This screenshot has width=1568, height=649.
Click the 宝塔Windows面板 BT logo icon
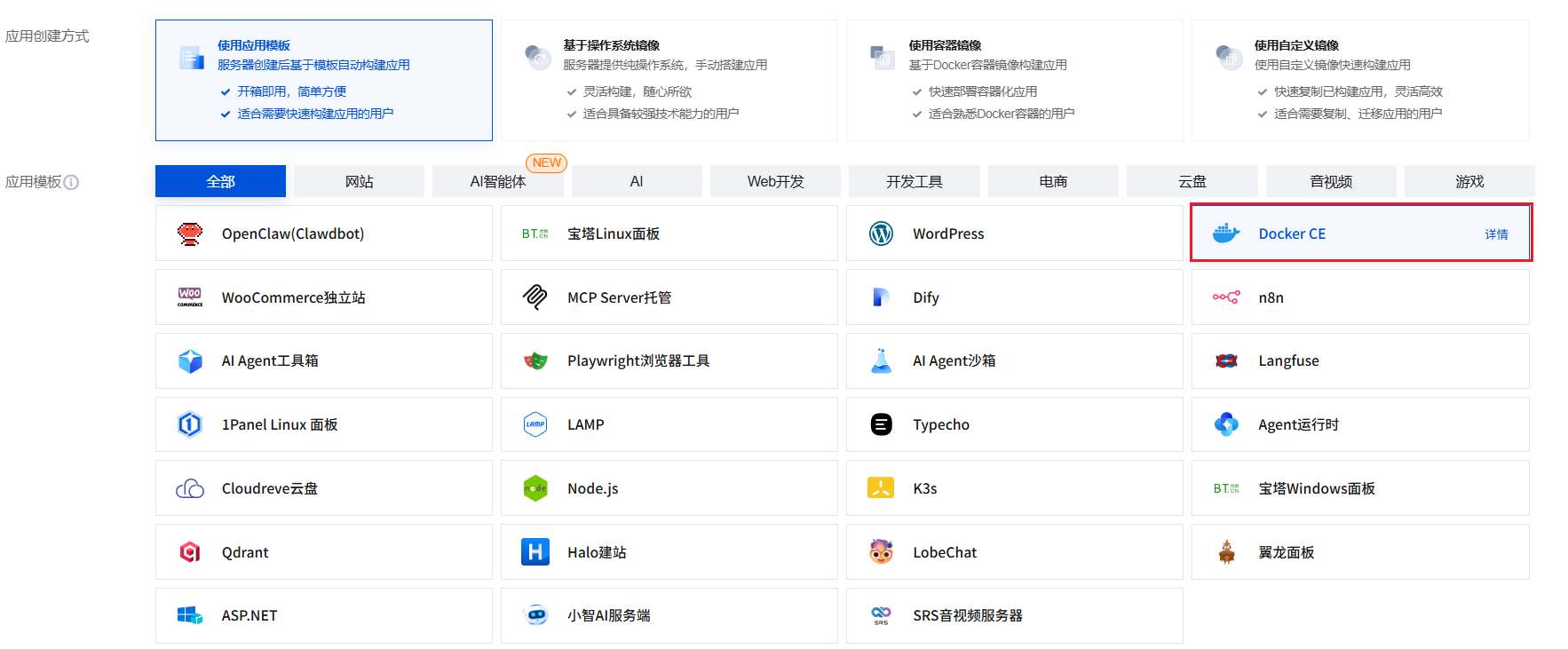[1226, 488]
